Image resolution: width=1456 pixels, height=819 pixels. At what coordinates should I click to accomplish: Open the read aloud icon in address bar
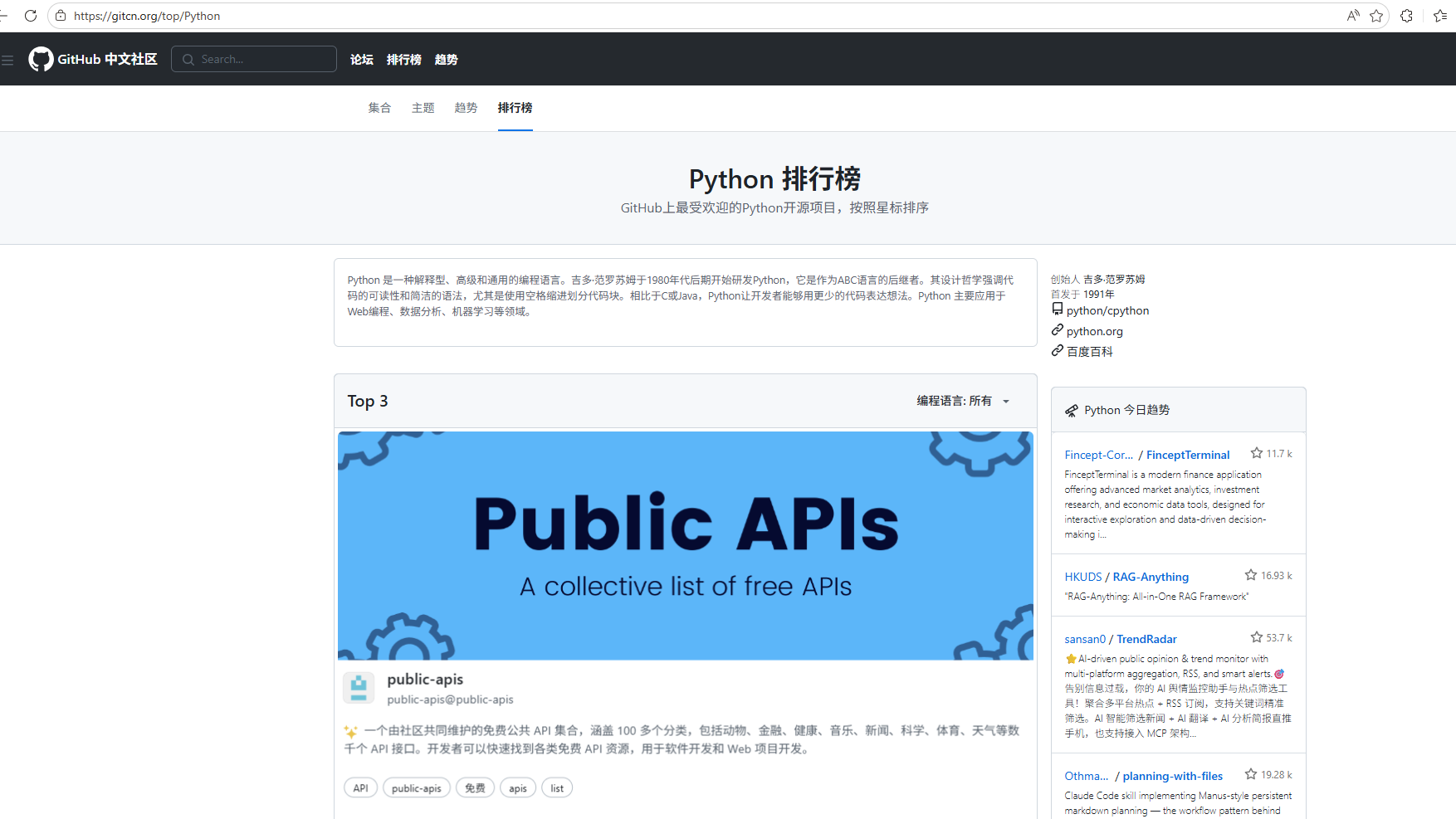1353,16
